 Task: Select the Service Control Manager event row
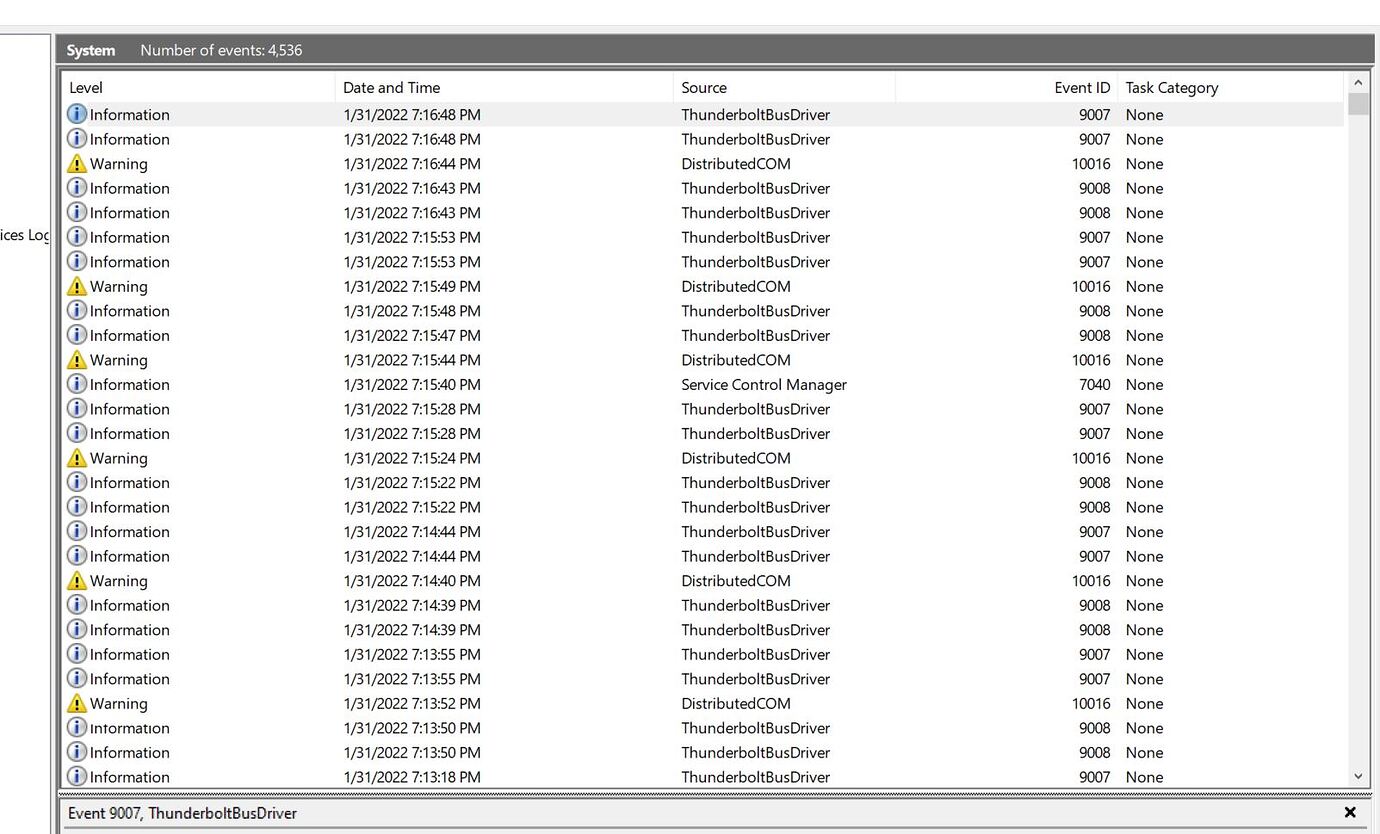[x=500, y=384]
